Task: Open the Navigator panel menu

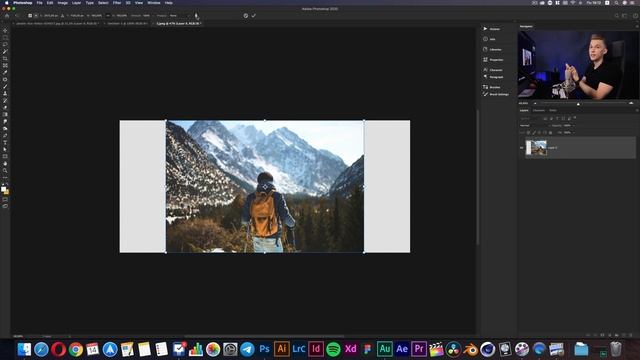Action: pos(637,26)
